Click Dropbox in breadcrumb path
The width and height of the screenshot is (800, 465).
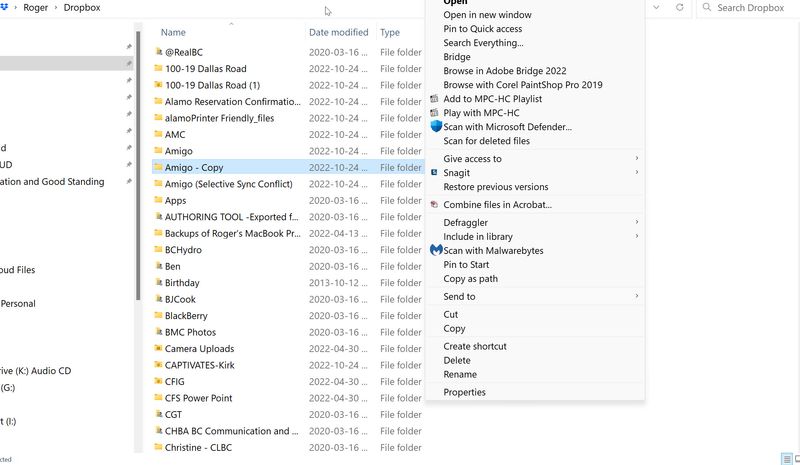tap(82, 8)
